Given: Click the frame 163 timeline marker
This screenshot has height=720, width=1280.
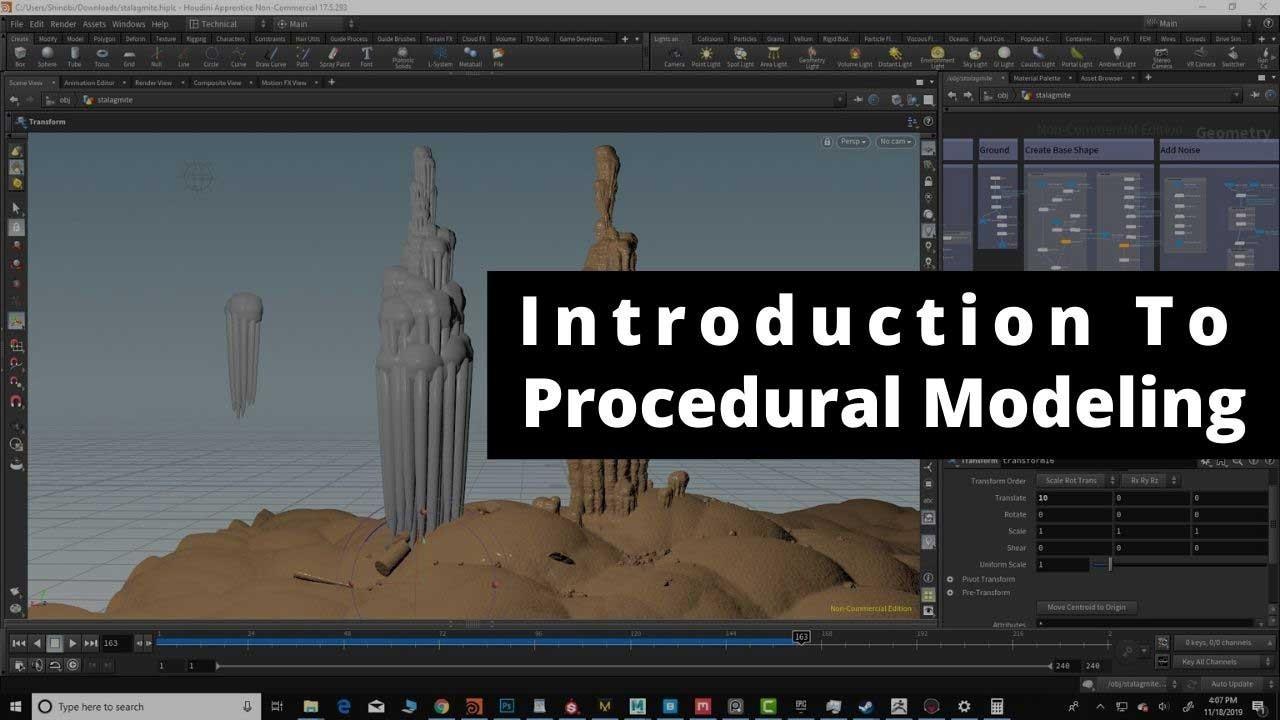Looking at the screenshot, I should pos(800,637).
